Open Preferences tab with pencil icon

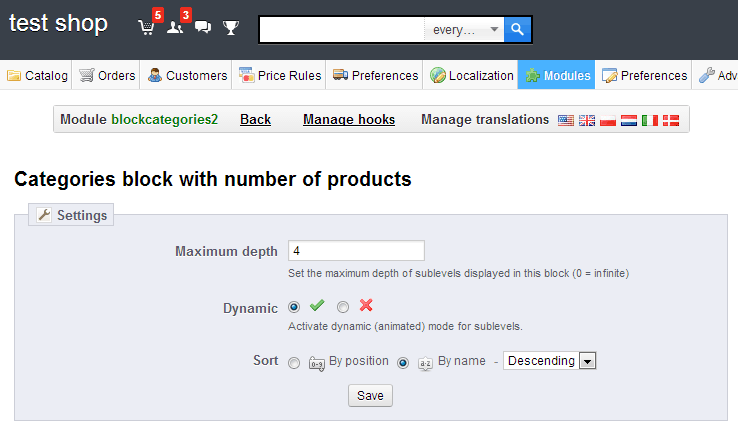(644, 75)
